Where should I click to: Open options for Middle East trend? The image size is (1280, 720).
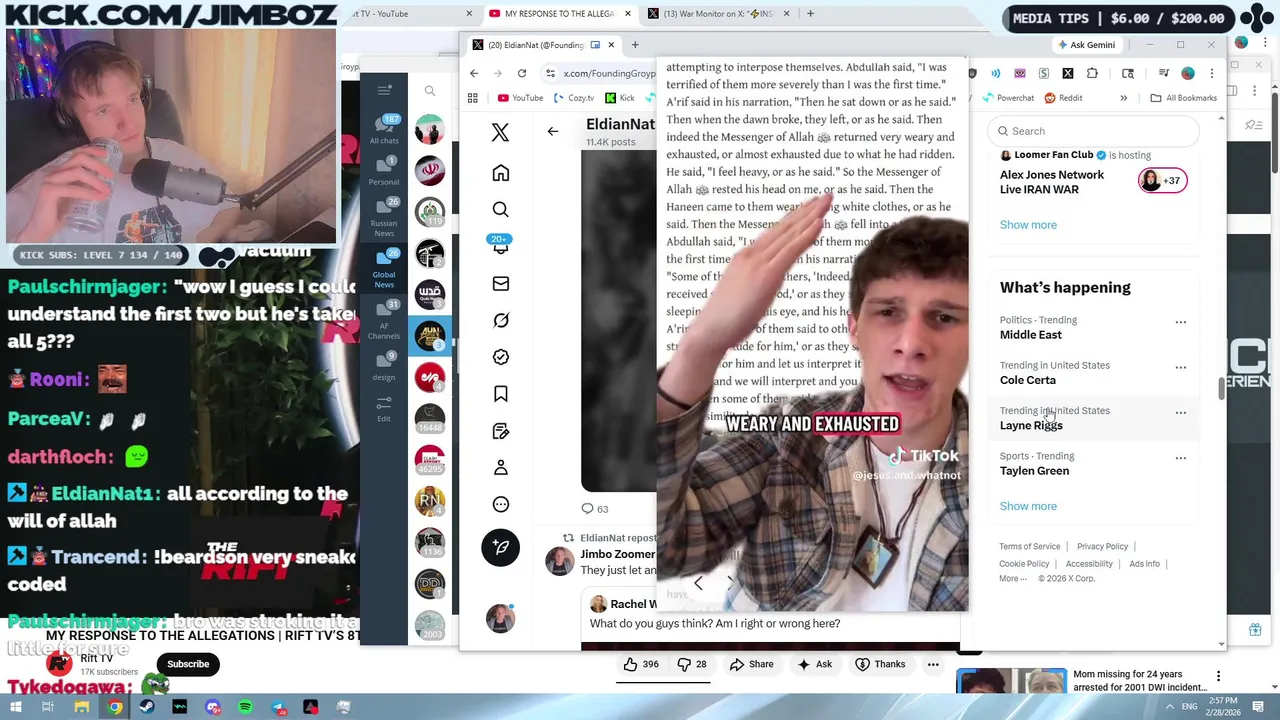click(1181, 322)
